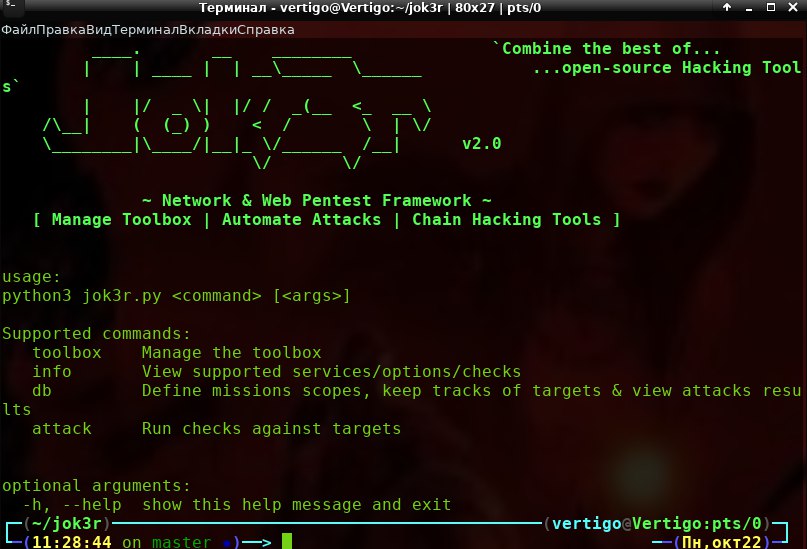Click the roll-up arrow window button
Image resolution: width=807 pixels, height=549 pixels.
(727, 7)
